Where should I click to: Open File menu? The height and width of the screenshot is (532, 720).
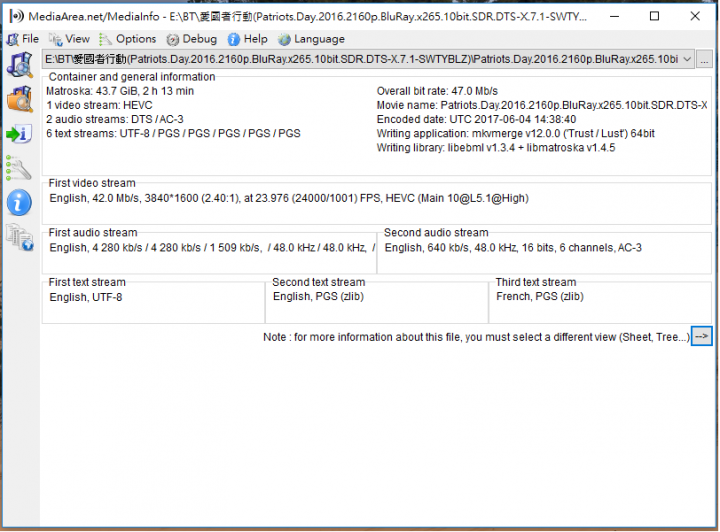[x=23, y=39]
